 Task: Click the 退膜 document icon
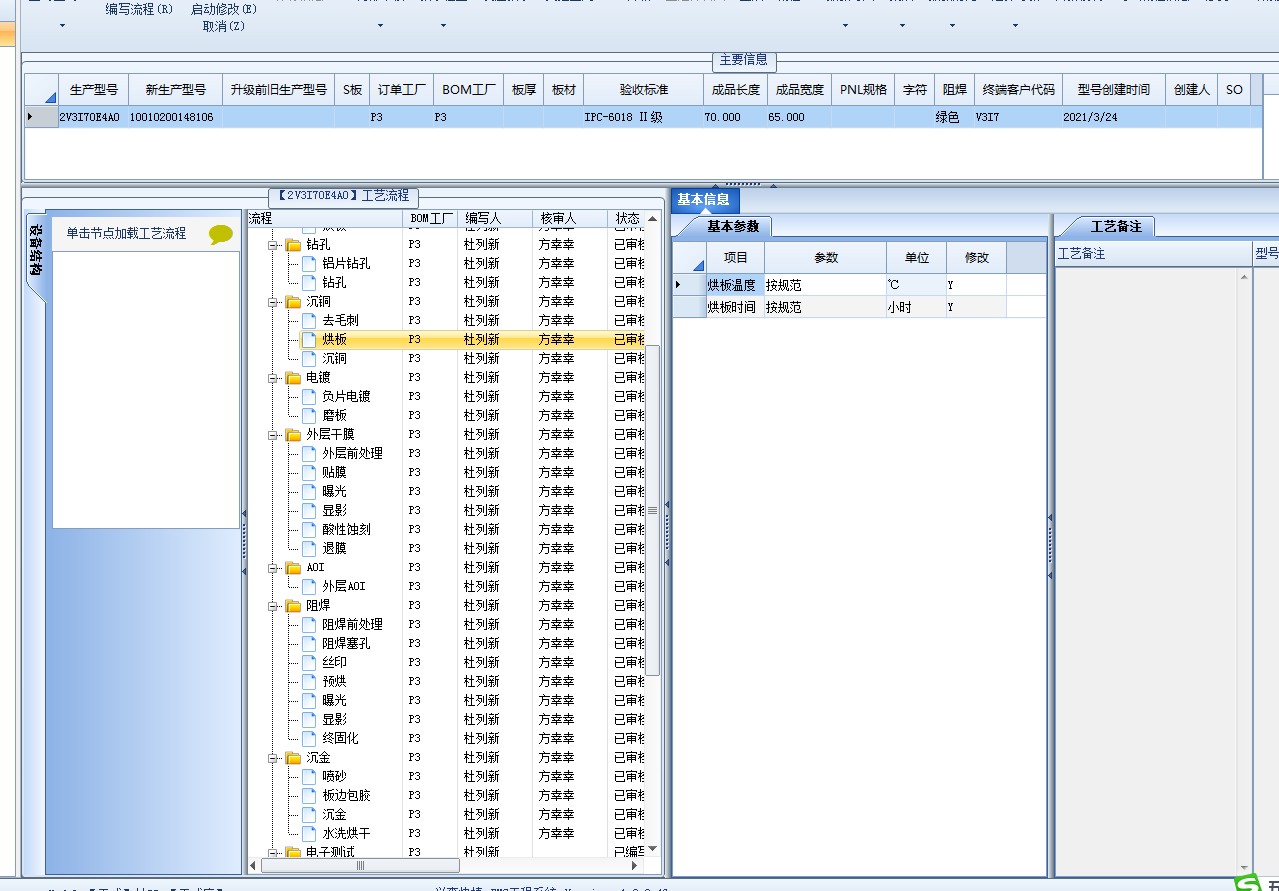(309, 549)
